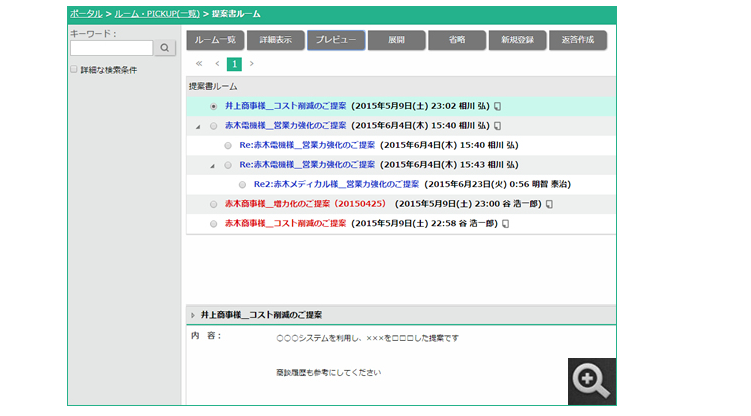Enable 詳細な検索条件 checkbox
This screenshot has width=751, height=416.
click(x=74, y=69)
